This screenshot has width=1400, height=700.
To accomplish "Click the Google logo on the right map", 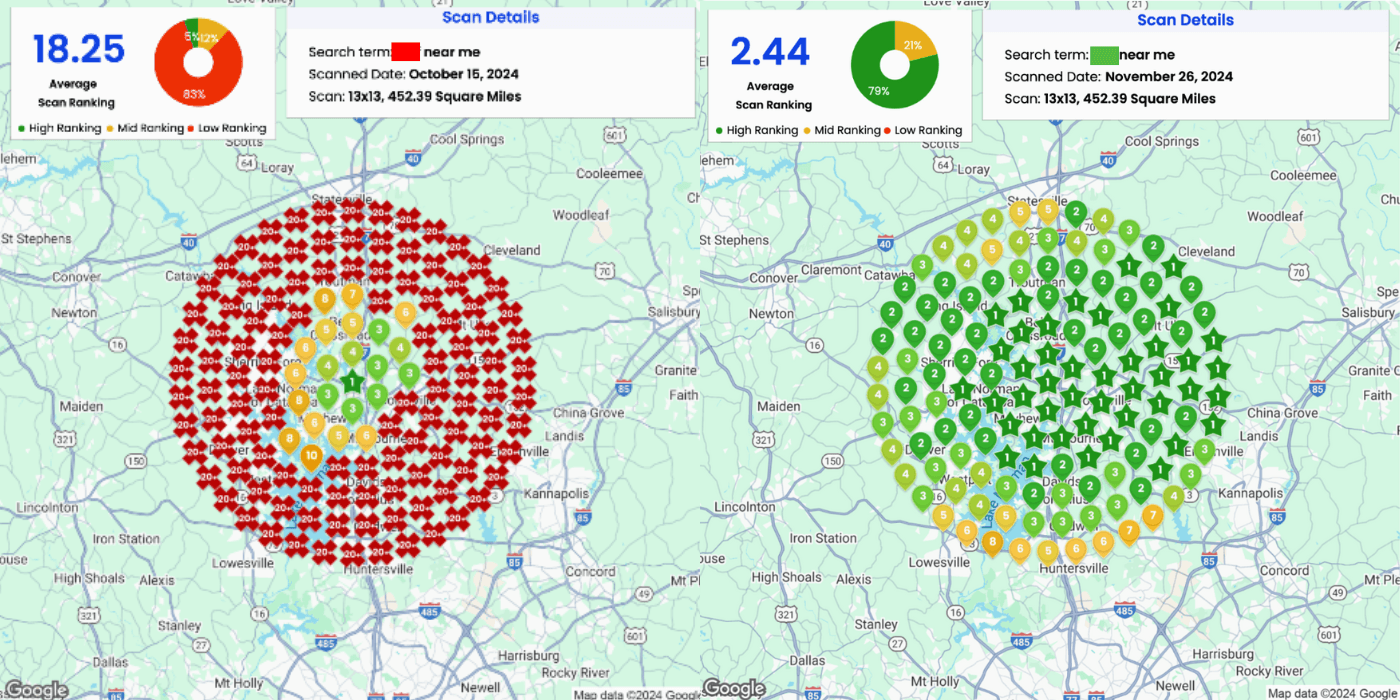I will pyautogui.click(x=735, y=688).
